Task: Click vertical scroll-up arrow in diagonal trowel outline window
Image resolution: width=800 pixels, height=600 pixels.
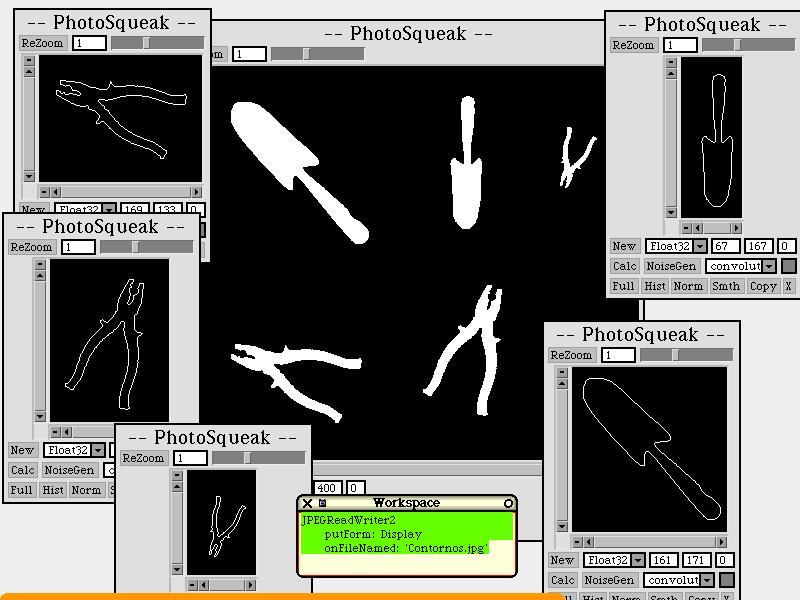Action: [x=562, y=384]
